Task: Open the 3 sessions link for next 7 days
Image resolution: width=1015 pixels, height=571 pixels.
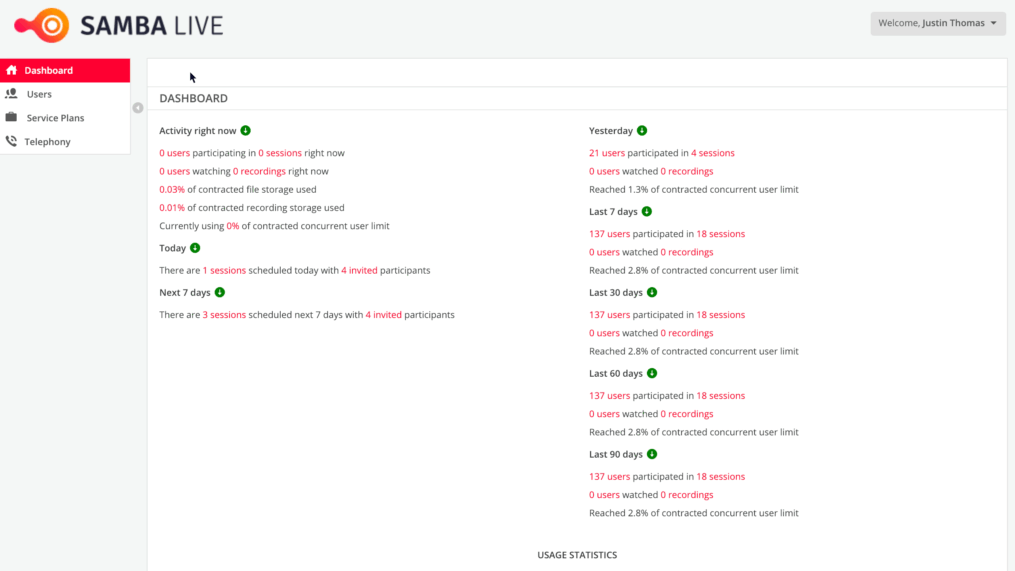Action: pos(224,315)
